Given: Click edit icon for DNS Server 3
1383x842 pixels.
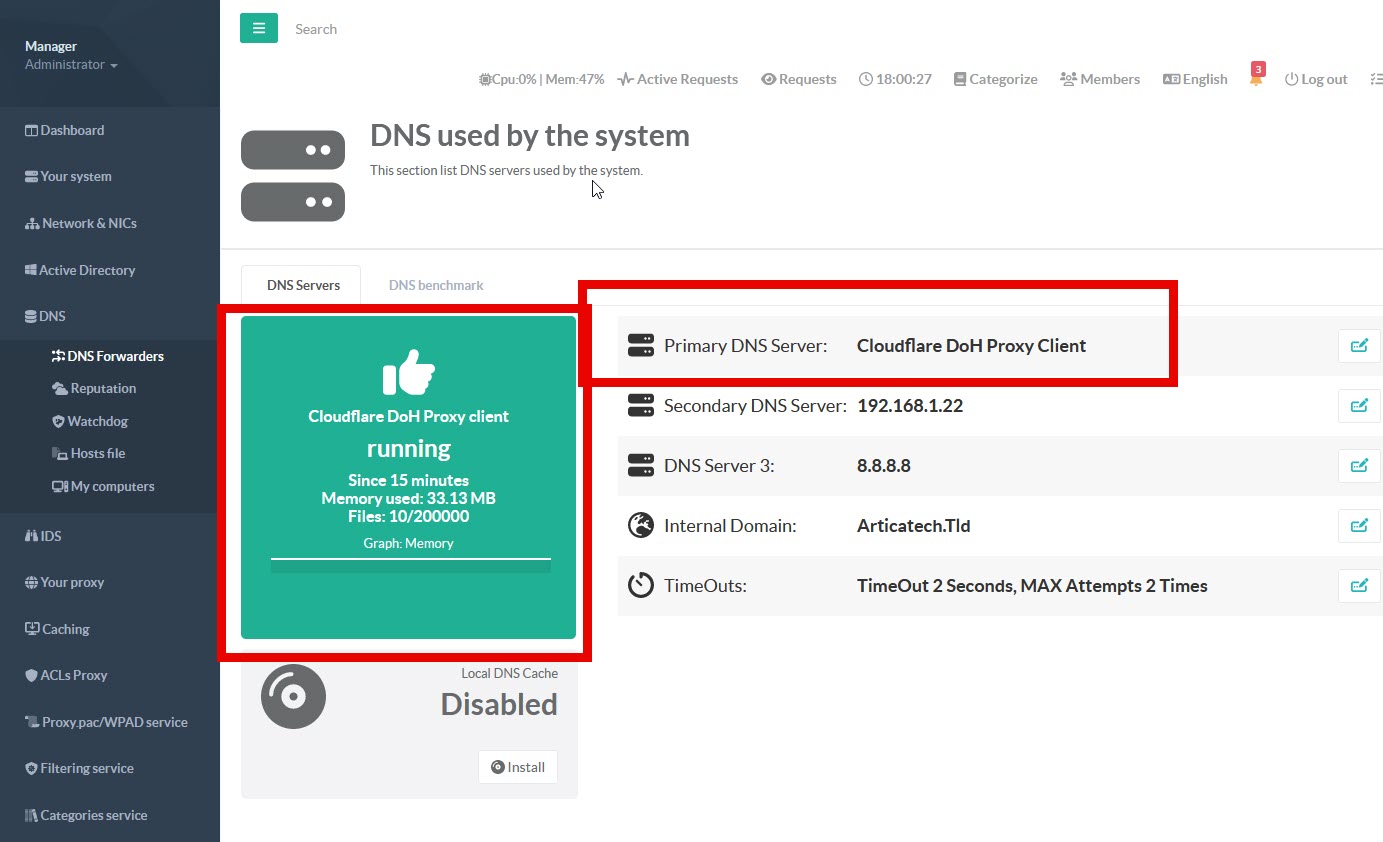Looking at the screenshot, I should (1358, 466).
